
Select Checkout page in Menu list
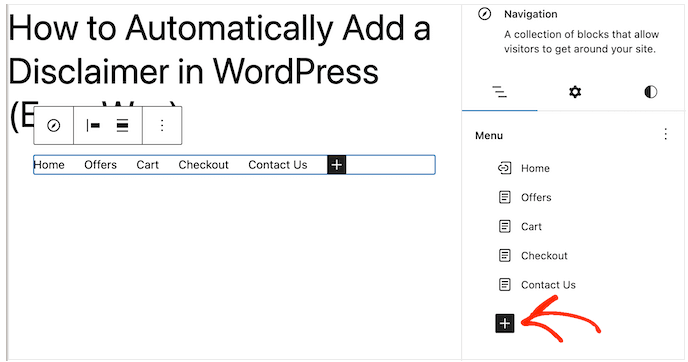(x=544, y=256)
